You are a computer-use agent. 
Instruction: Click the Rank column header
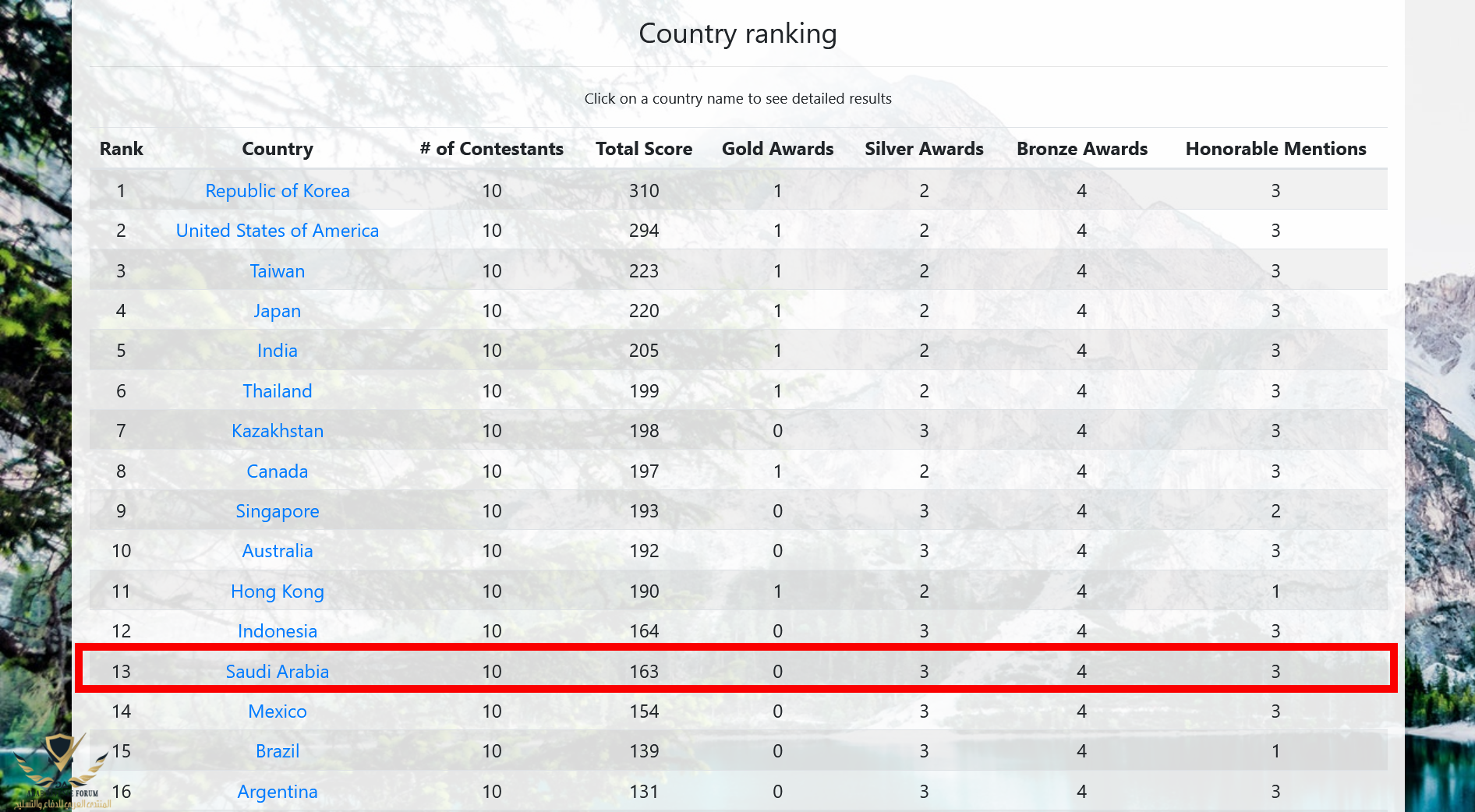point(122,149)
